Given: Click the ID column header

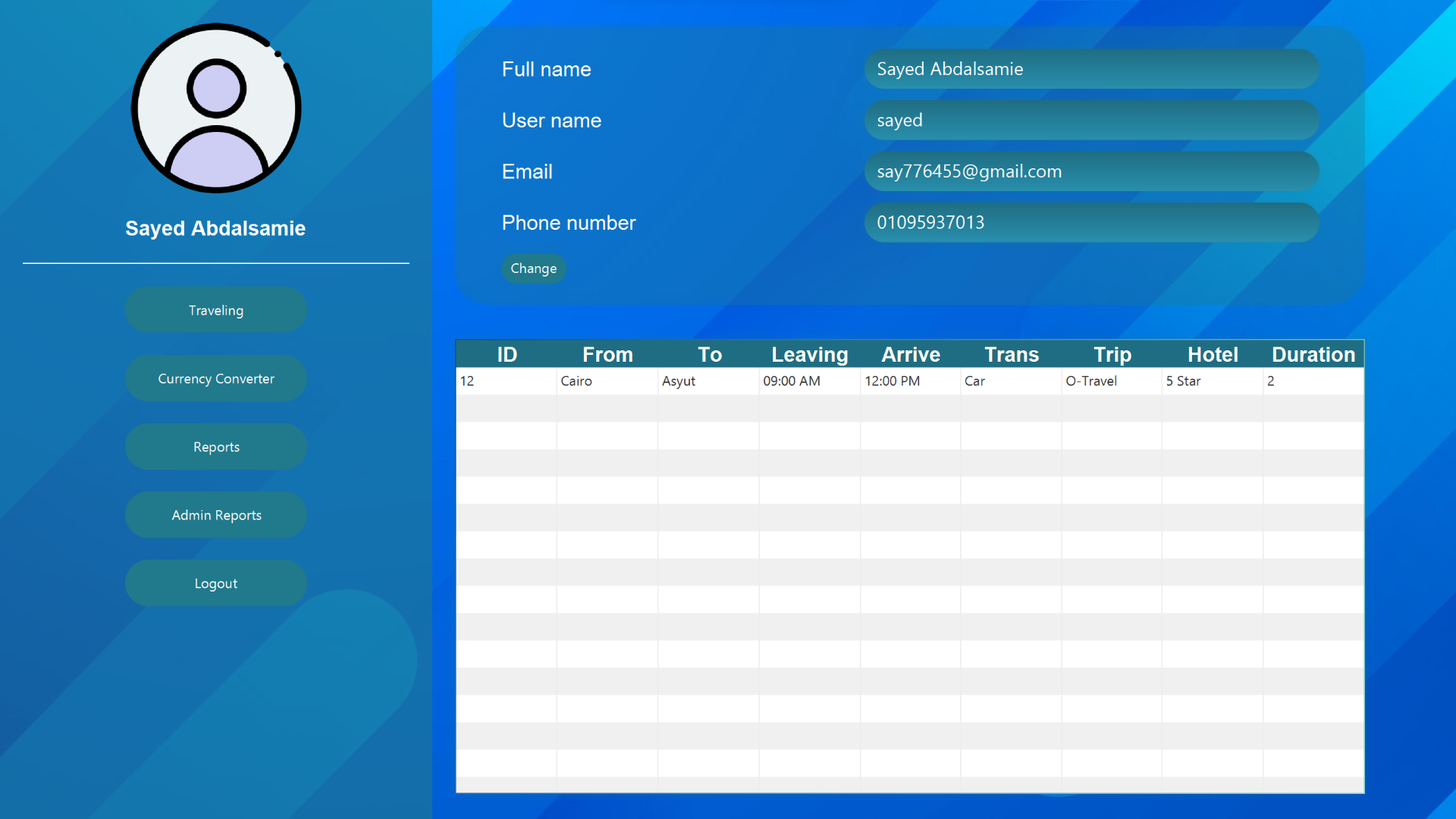Looking at the screenshot, I should coord(507,354).
